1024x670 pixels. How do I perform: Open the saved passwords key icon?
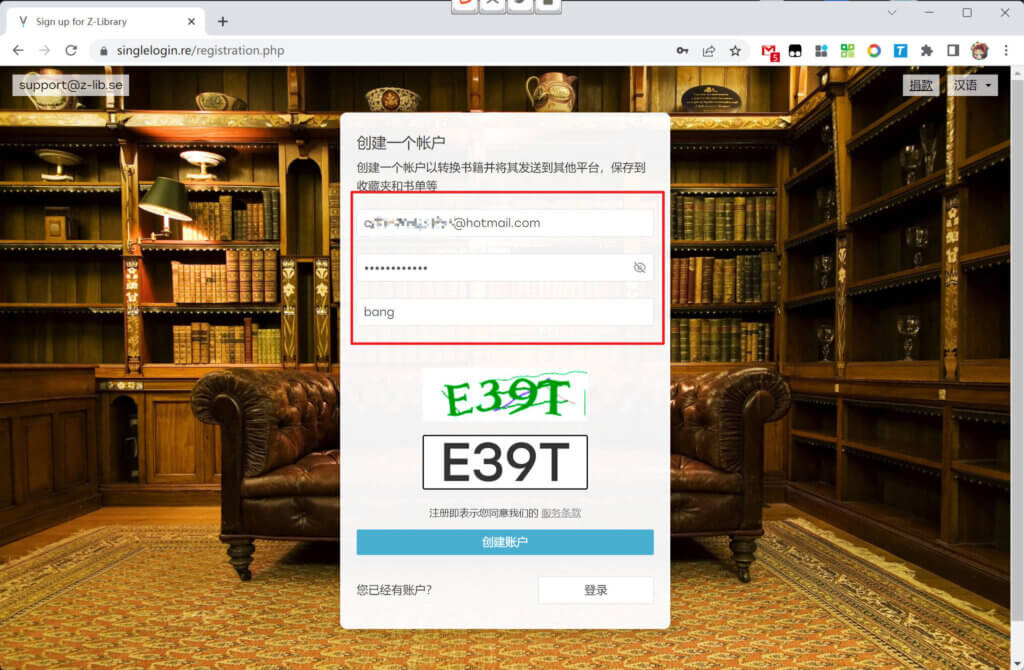682,50
